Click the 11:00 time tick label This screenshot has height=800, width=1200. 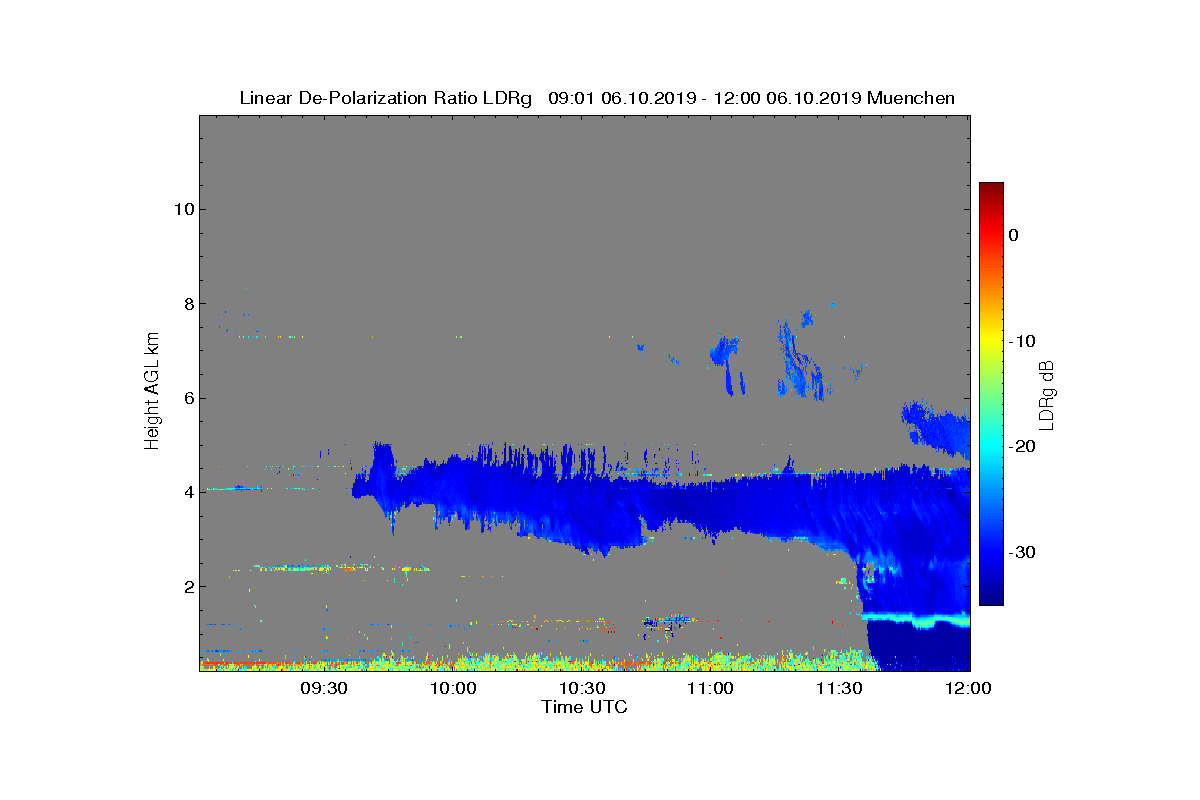711,689
